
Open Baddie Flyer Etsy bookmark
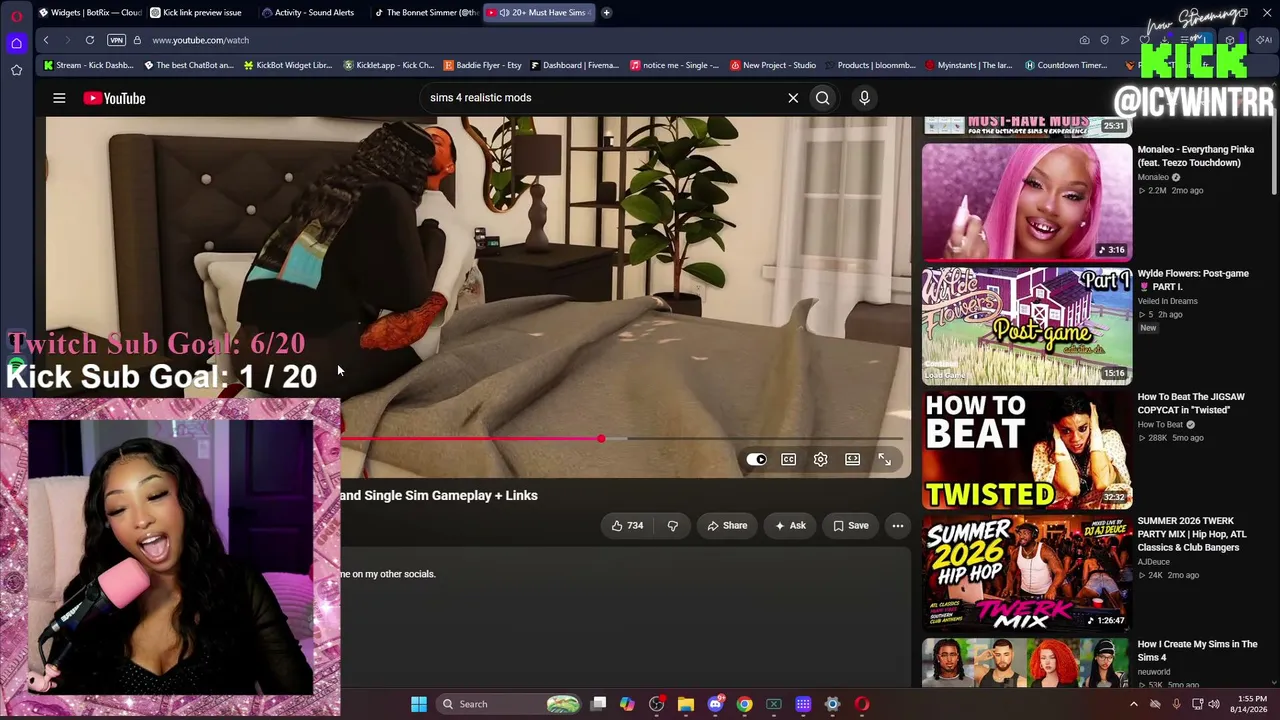[x=483, y=66]
